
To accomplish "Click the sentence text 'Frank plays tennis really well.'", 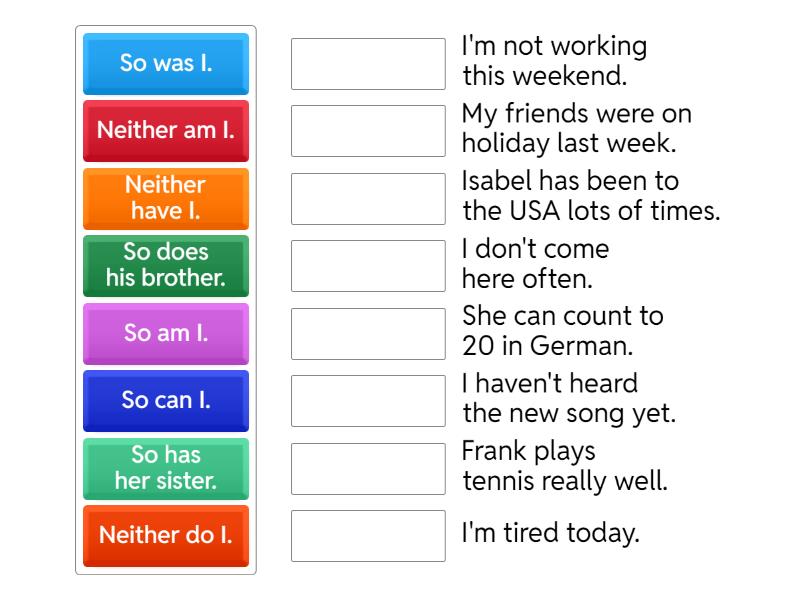I will (x=564, y=466).
